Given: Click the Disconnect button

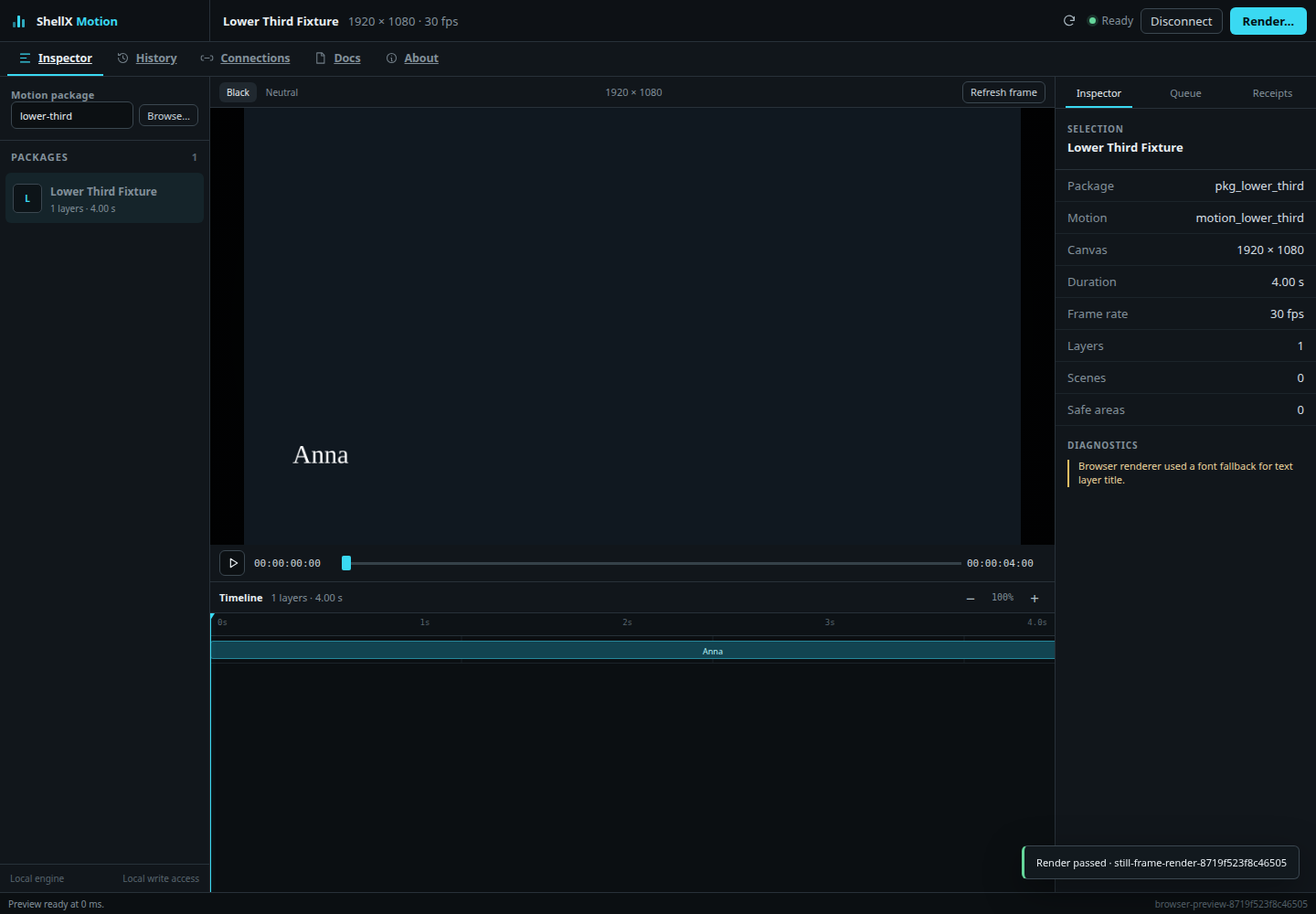Looking at the screenshot, I should (x=1181, y=21).
